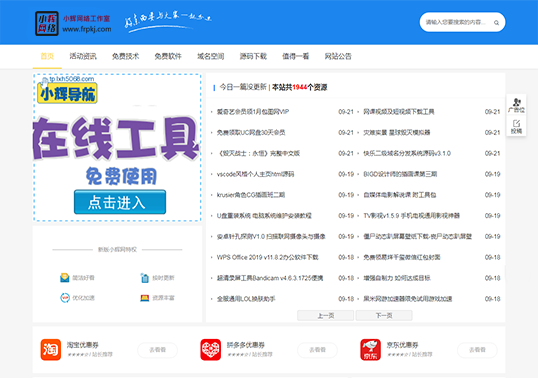Select the www.frpkj.com header text

point(87,29)
